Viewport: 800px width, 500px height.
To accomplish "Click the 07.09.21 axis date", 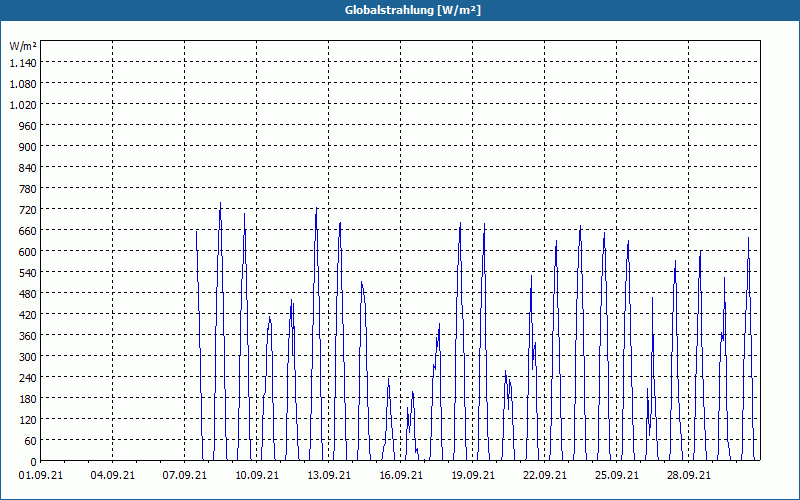I will pyautogui.click(x=185, y=476).
